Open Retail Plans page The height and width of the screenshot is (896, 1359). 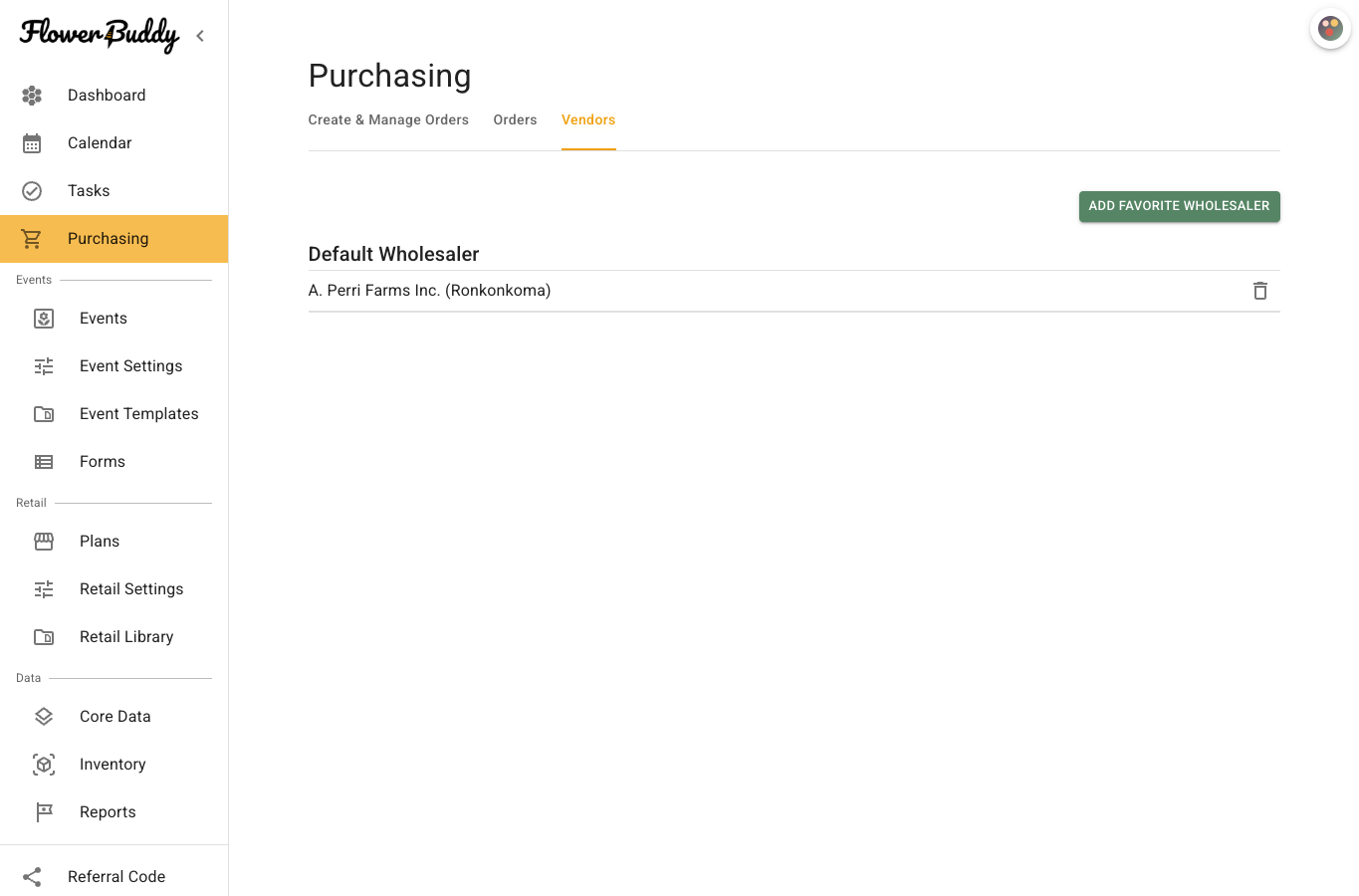(x=113, y=542)
